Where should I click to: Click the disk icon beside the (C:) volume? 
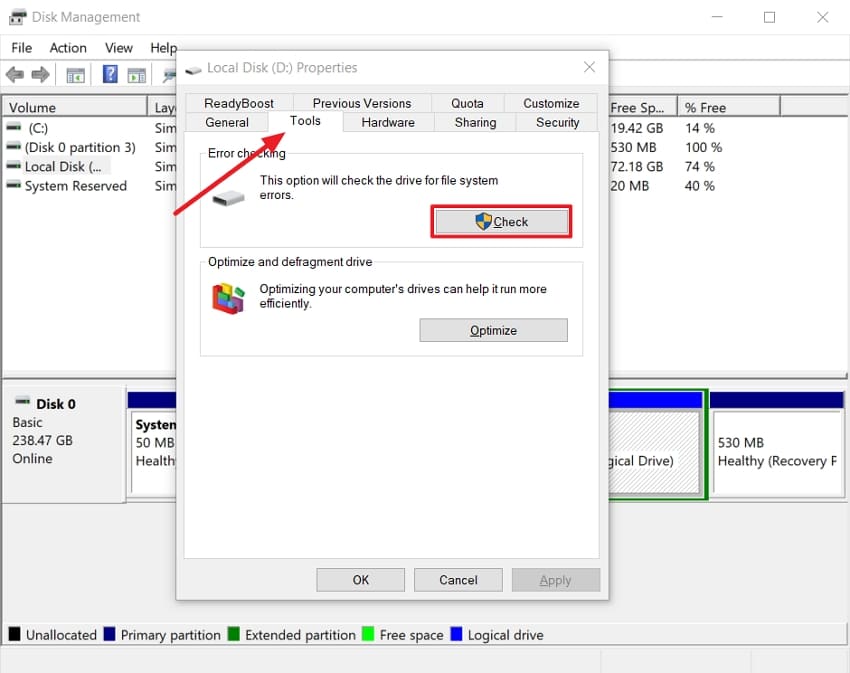(x=14, y=127)
